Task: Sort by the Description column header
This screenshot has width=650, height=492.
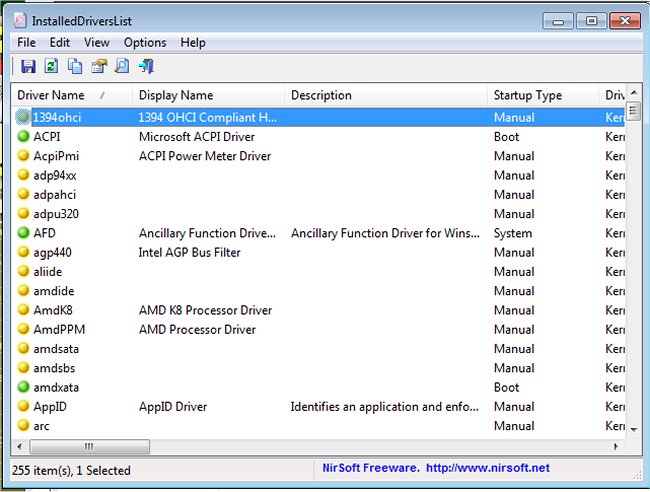Action: click(x=386, y=95)
